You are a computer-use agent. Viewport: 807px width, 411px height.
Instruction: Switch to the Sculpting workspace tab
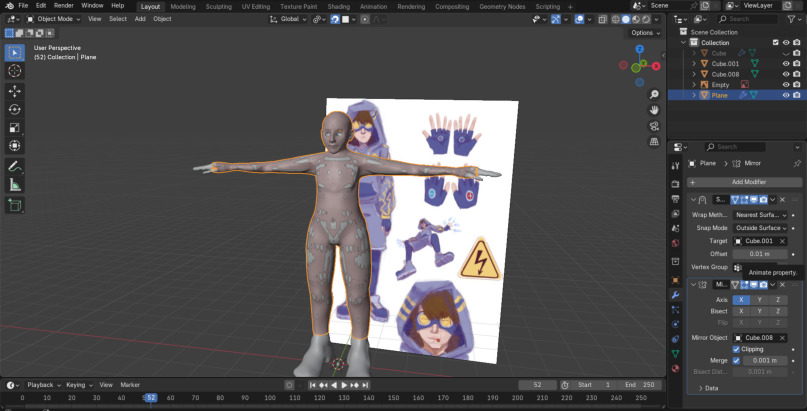click(x=218, y=6)
